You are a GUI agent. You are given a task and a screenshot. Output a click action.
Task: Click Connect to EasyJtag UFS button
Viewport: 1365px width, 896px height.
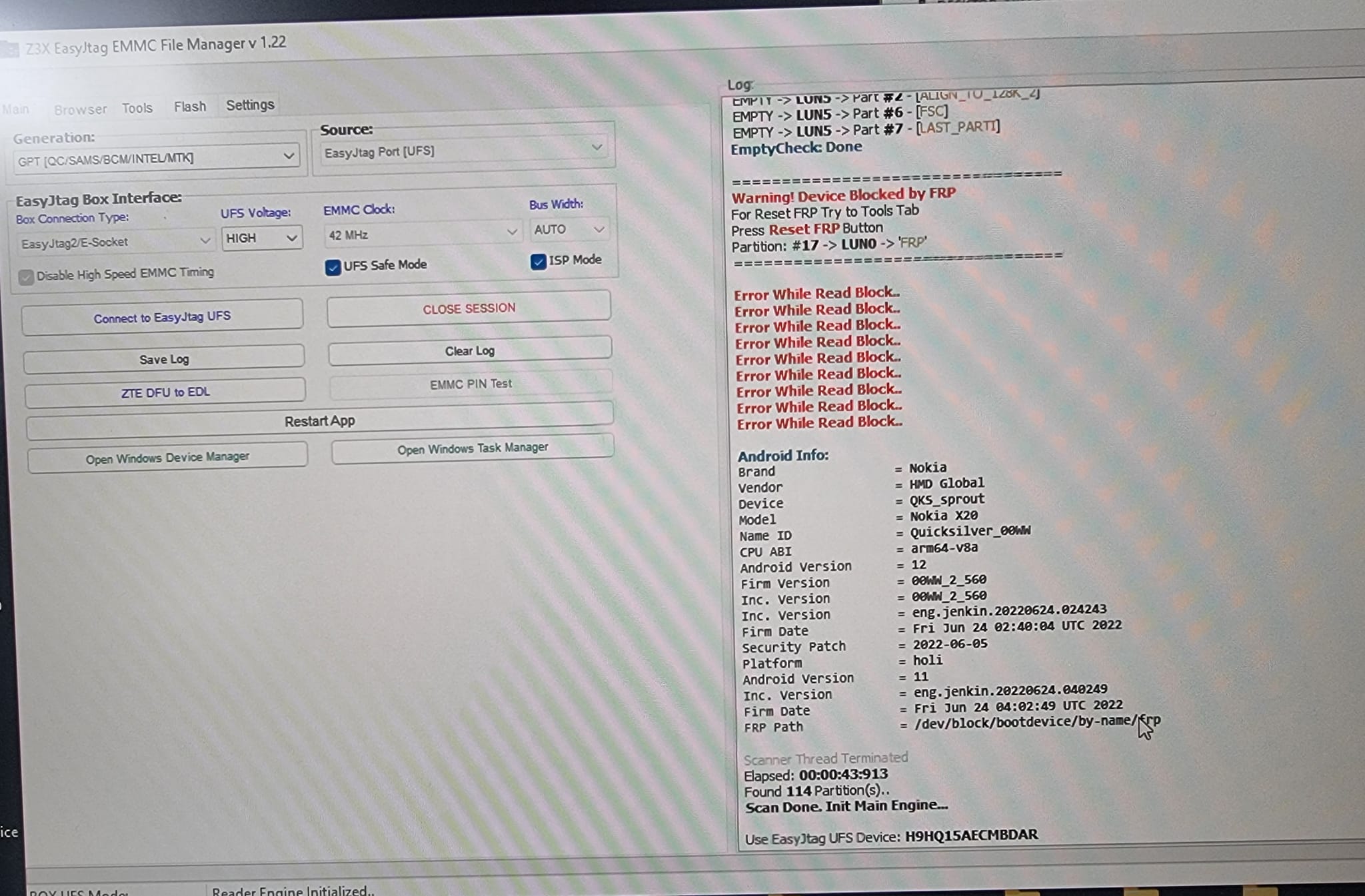point(162,316)
